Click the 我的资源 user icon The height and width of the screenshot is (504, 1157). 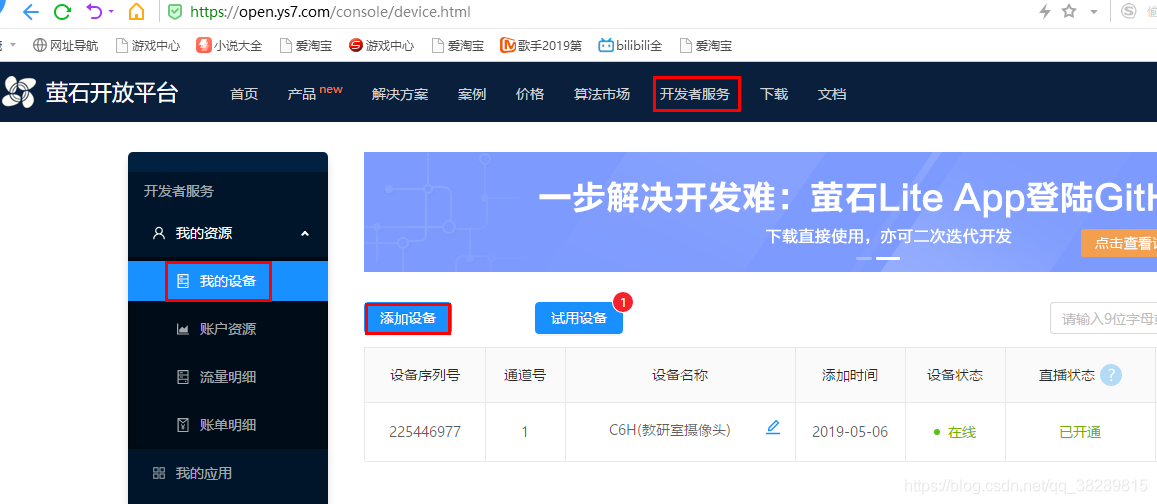coord(159,233)
